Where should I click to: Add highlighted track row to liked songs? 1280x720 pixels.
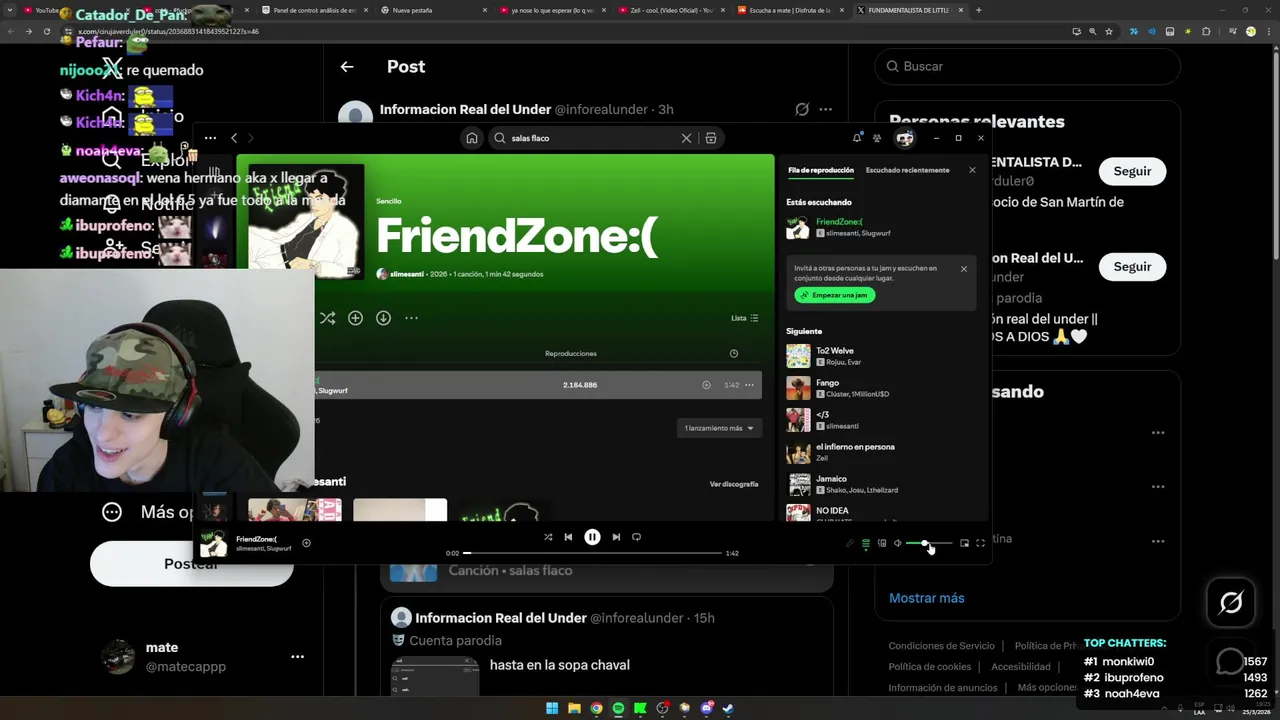click(706, 385)
